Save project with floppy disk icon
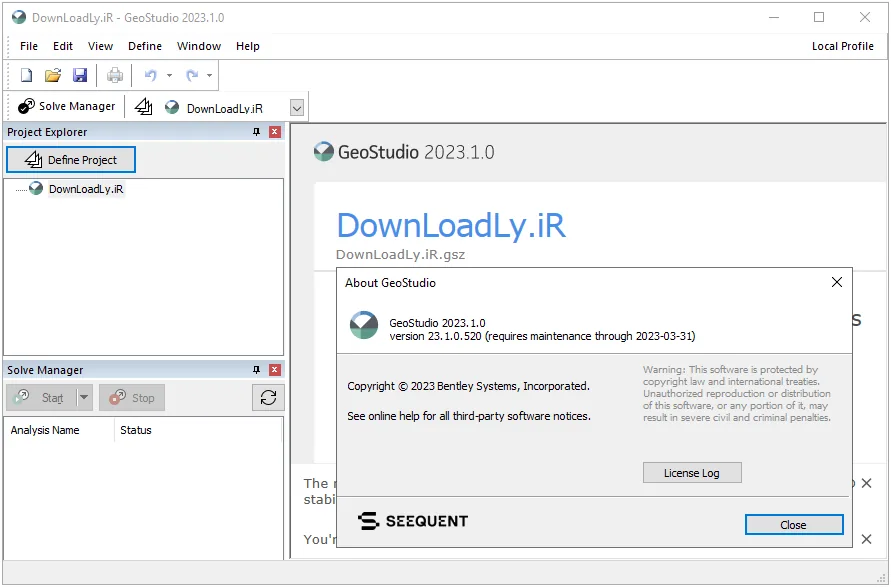The height and width of the screenshot is (587, 891). (80, 75)
